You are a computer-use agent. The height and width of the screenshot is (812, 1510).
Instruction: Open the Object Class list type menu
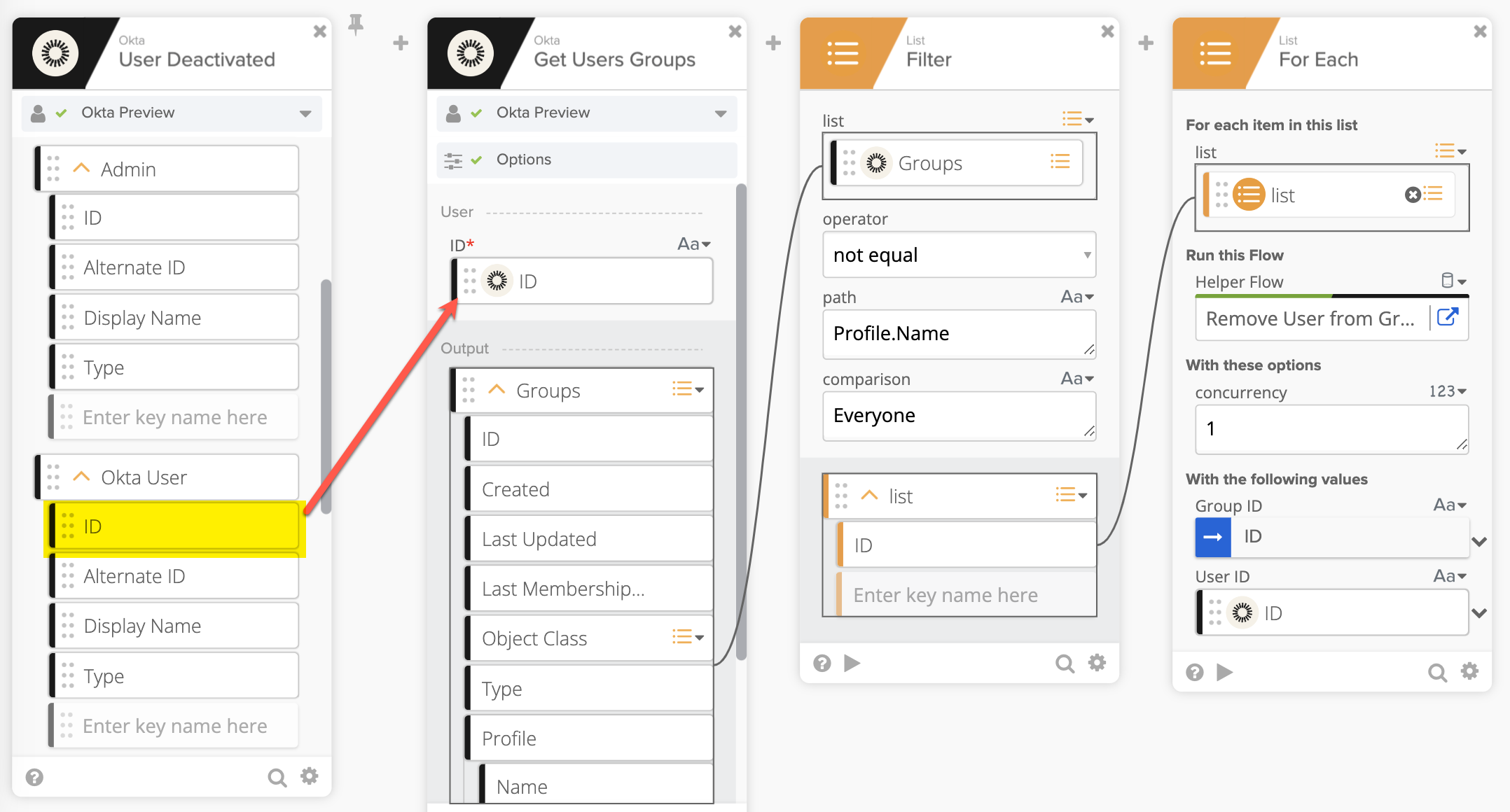click(x=688, y=637)
